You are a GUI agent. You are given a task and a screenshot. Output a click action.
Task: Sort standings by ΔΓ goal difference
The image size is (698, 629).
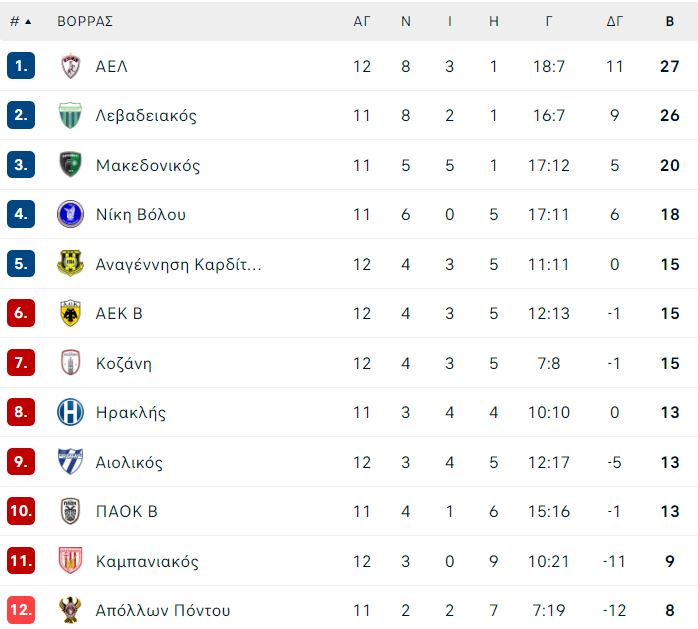point(614,21)
